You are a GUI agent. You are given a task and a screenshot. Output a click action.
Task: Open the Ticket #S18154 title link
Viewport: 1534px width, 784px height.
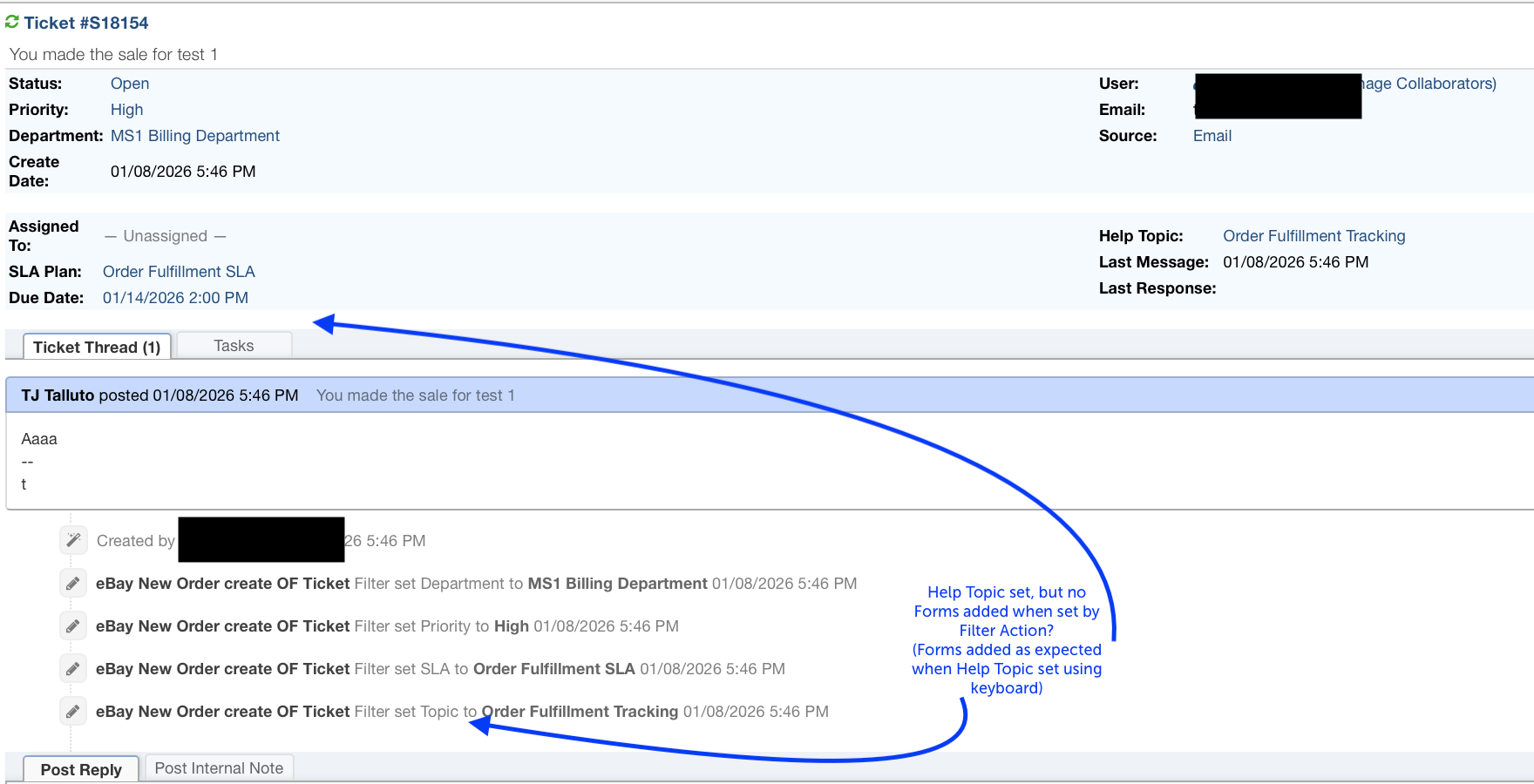86,23
